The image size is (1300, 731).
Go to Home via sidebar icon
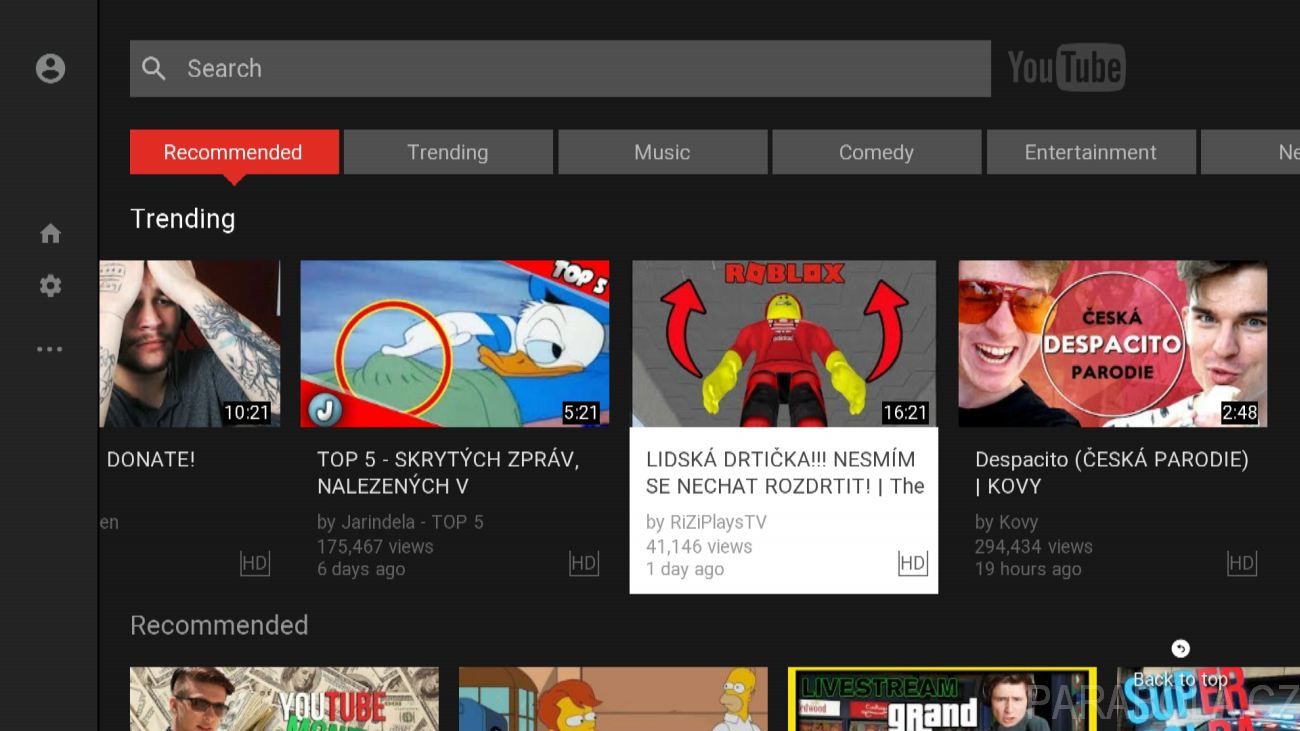(50, 234)
